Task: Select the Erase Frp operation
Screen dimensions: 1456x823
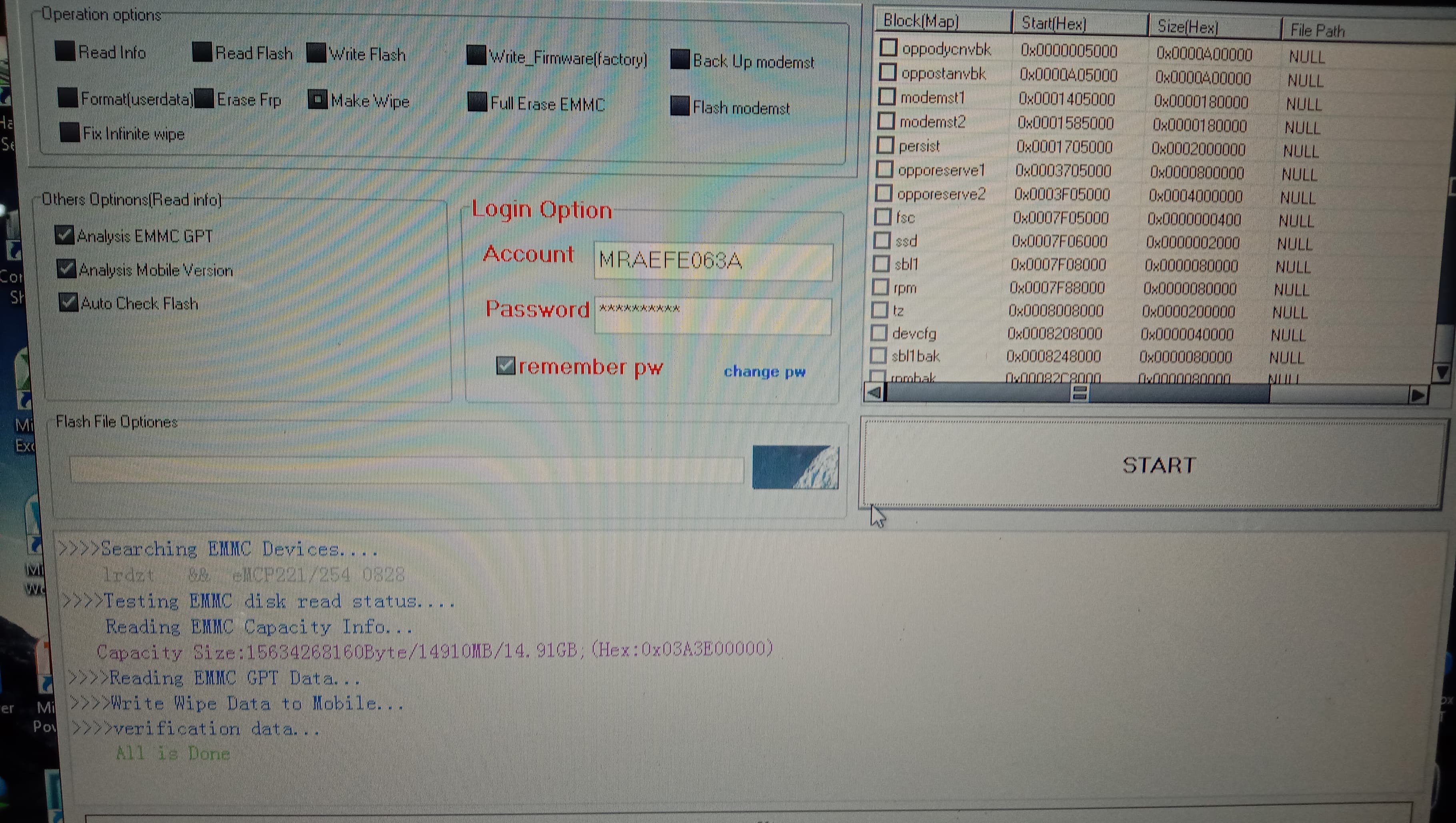Action: [x=204, y=98]
